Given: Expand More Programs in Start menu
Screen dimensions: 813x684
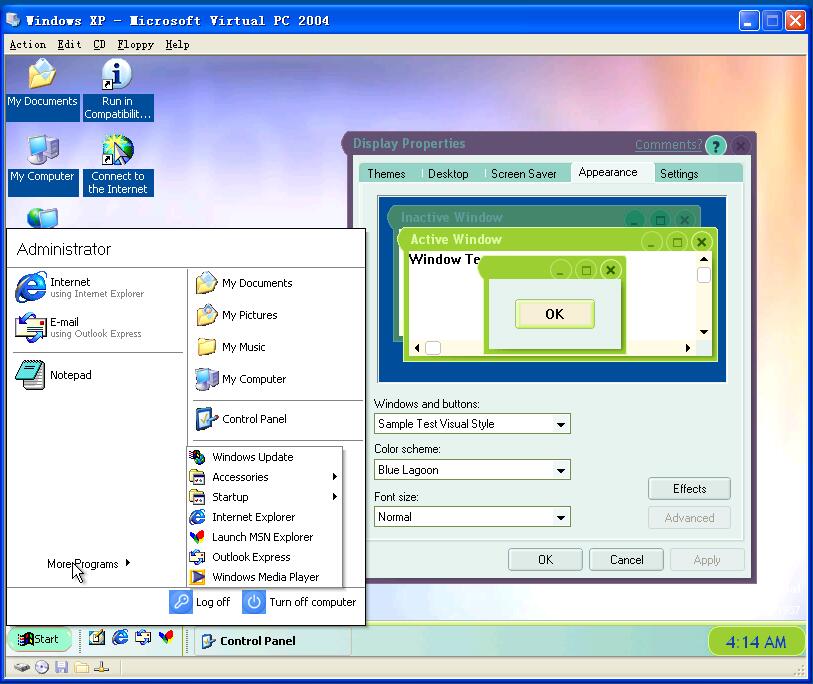Looking at the screenshot, I should pyautogui.click(x=88, y=564).
